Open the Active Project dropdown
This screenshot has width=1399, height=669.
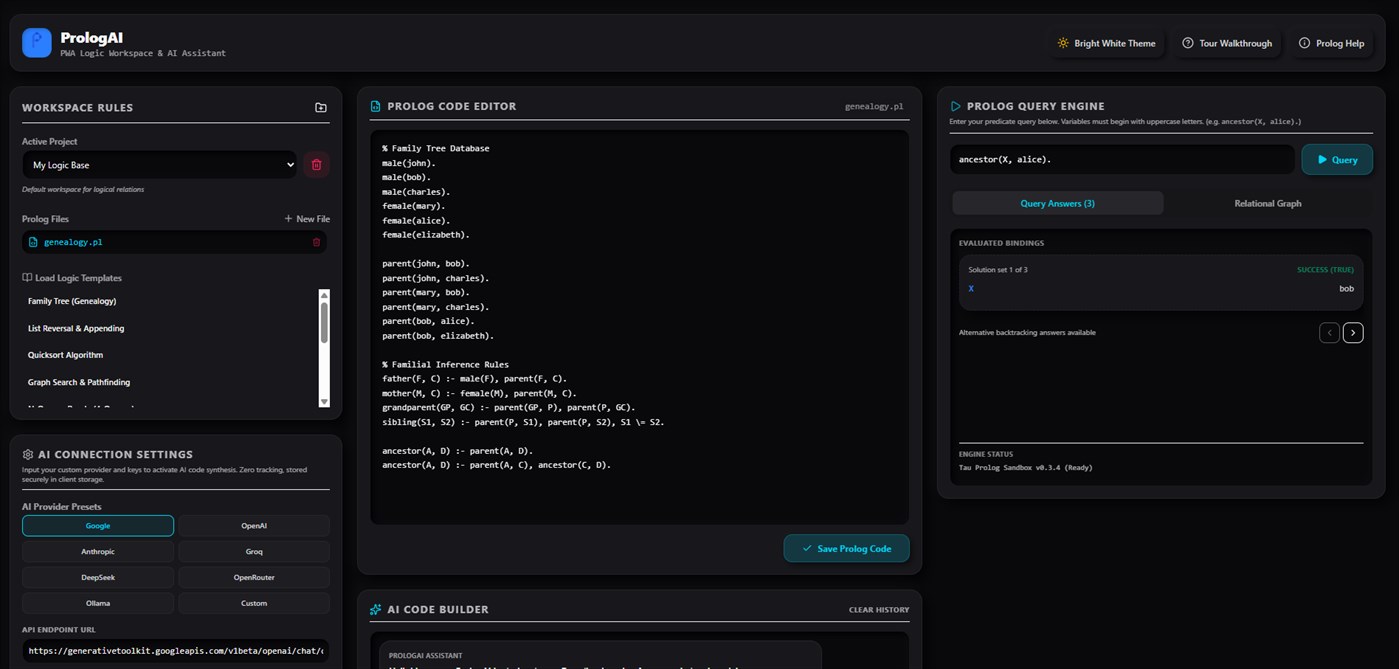[x=160, y=165]
